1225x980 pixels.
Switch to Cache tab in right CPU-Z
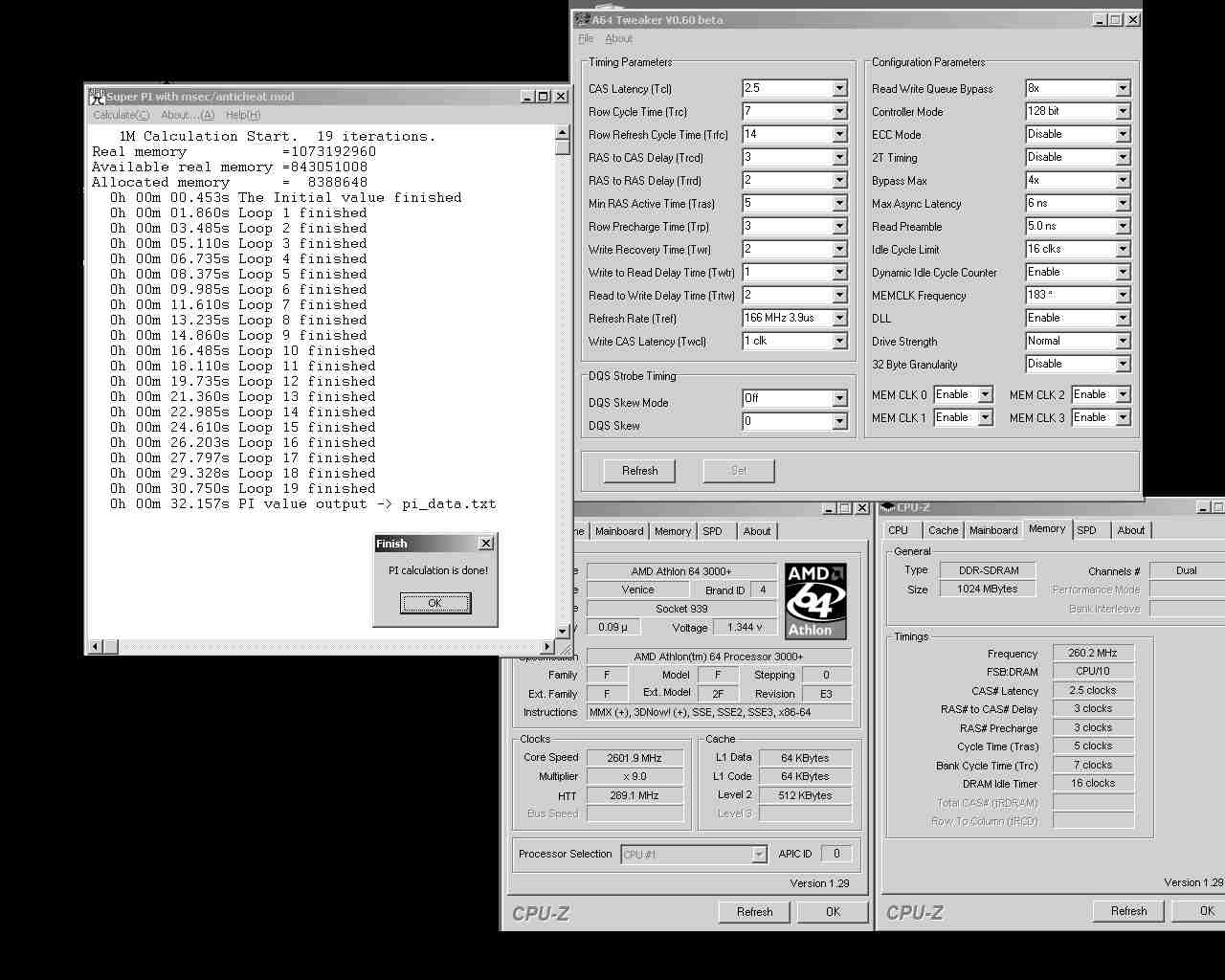943,530
